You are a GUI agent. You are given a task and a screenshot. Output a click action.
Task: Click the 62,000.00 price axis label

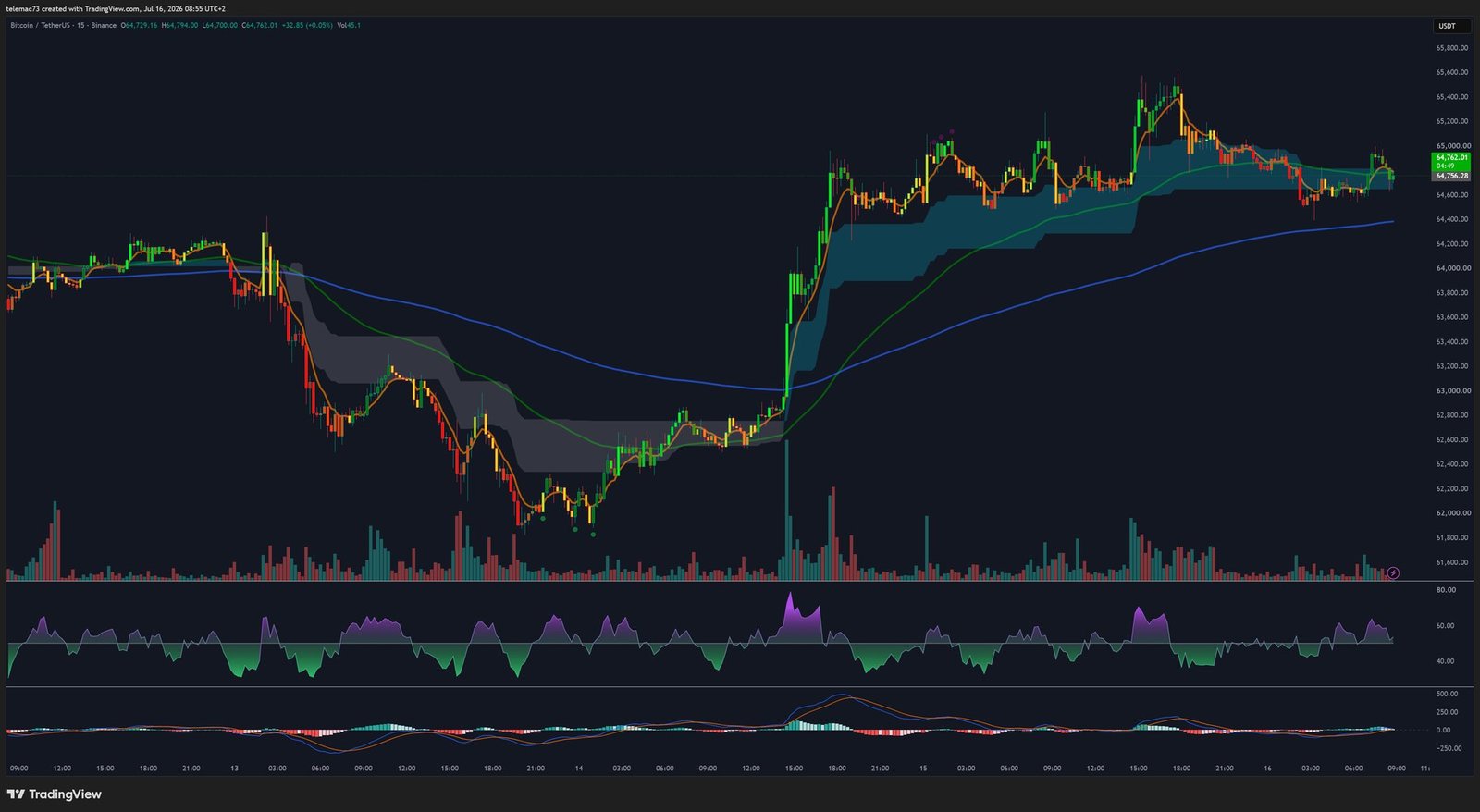point(1451,513)
